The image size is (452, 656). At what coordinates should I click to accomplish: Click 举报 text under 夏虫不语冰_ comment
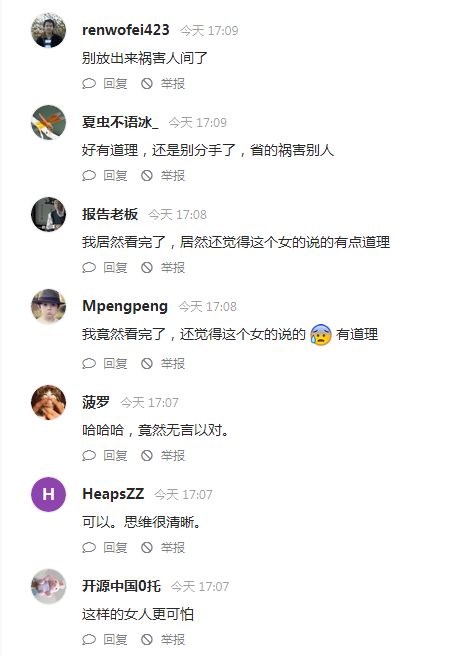tap(173, 176)
